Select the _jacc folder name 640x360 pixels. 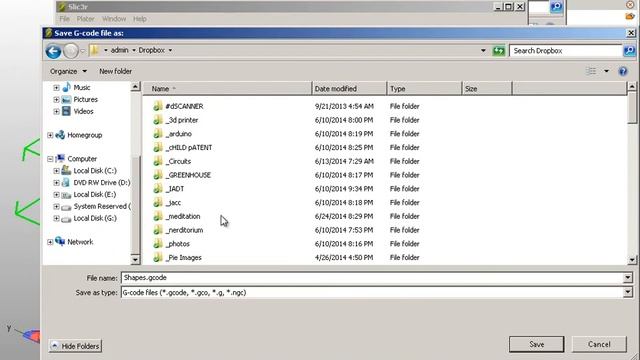(x=173, y=202)
